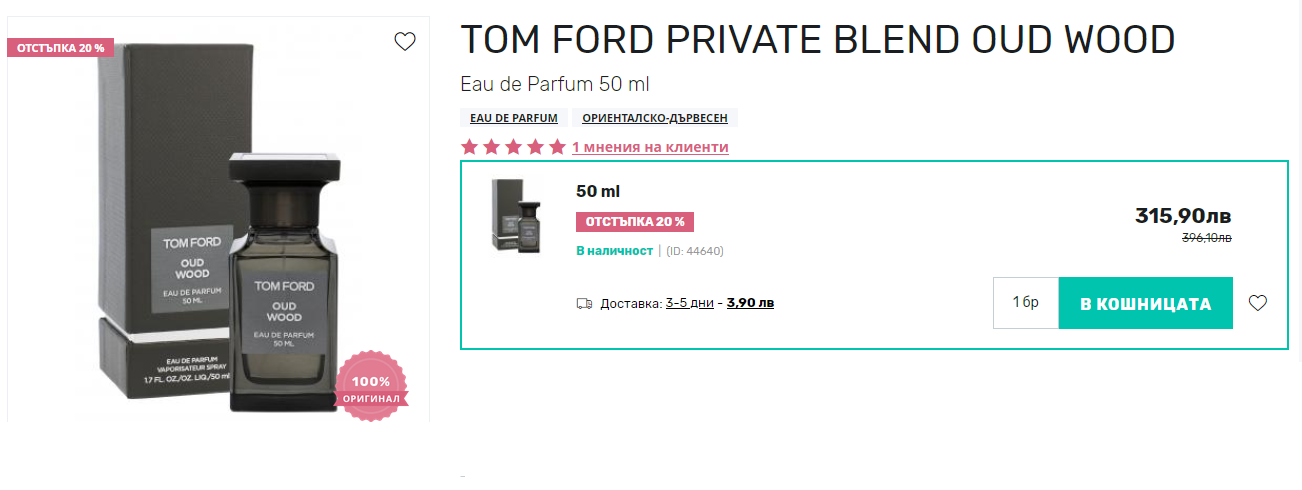This screenshot has width=1302, height=490.
Task: Click the wishlist heart on the product image
Action: tap(404, 42)
